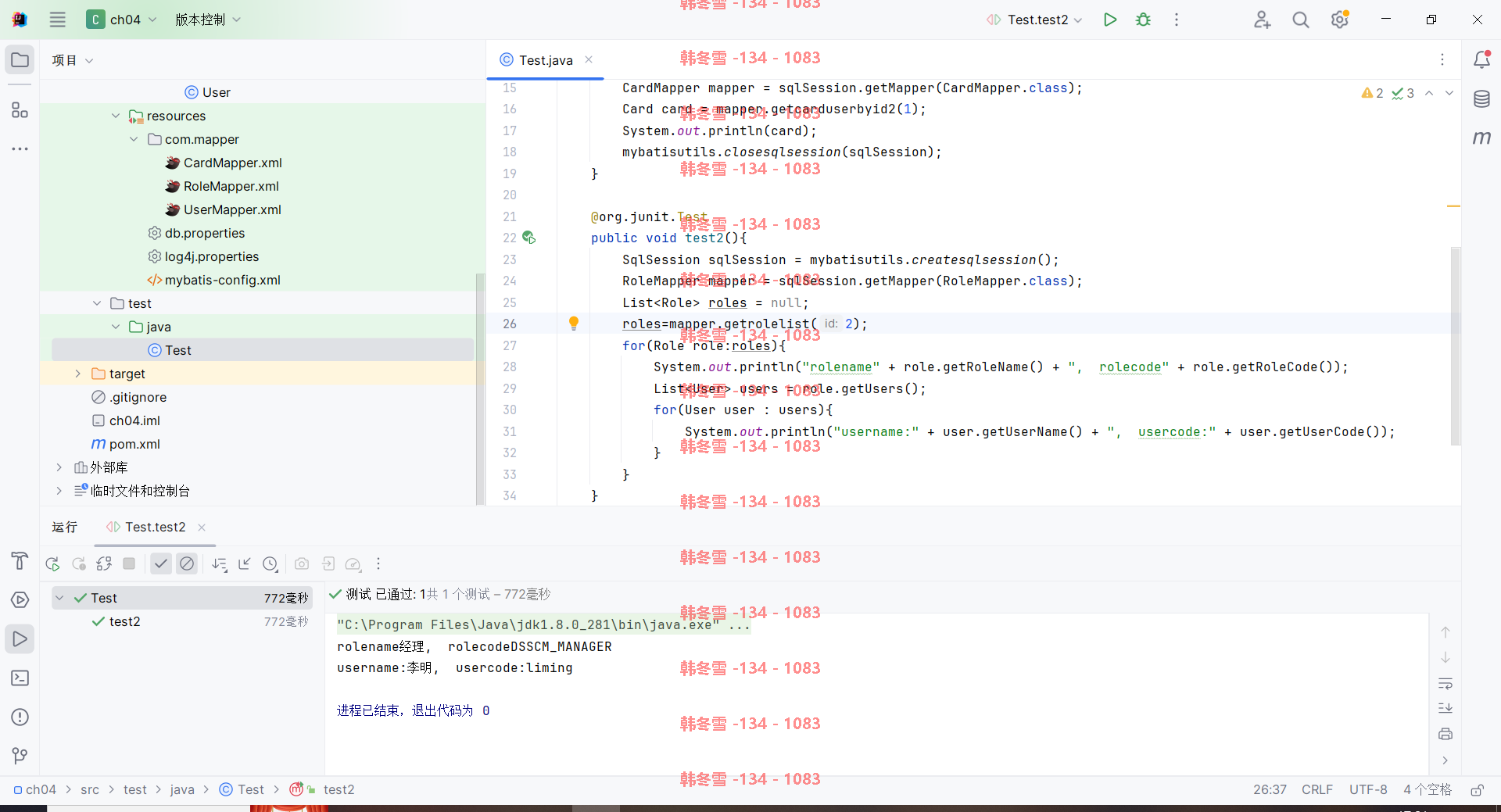Toggle read-only lock in status bar
Screen dimensions: 1501x812
1477,790
